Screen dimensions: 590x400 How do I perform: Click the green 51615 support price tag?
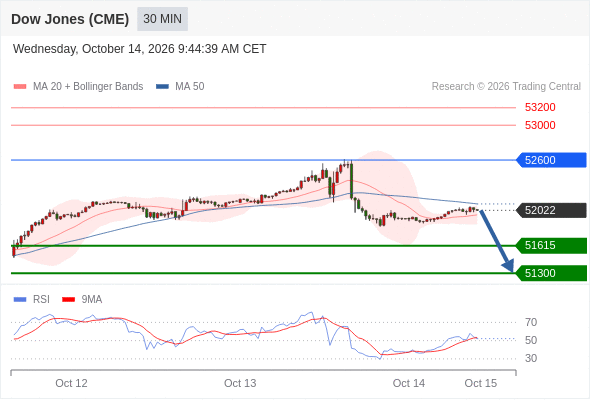pos(551,245)
